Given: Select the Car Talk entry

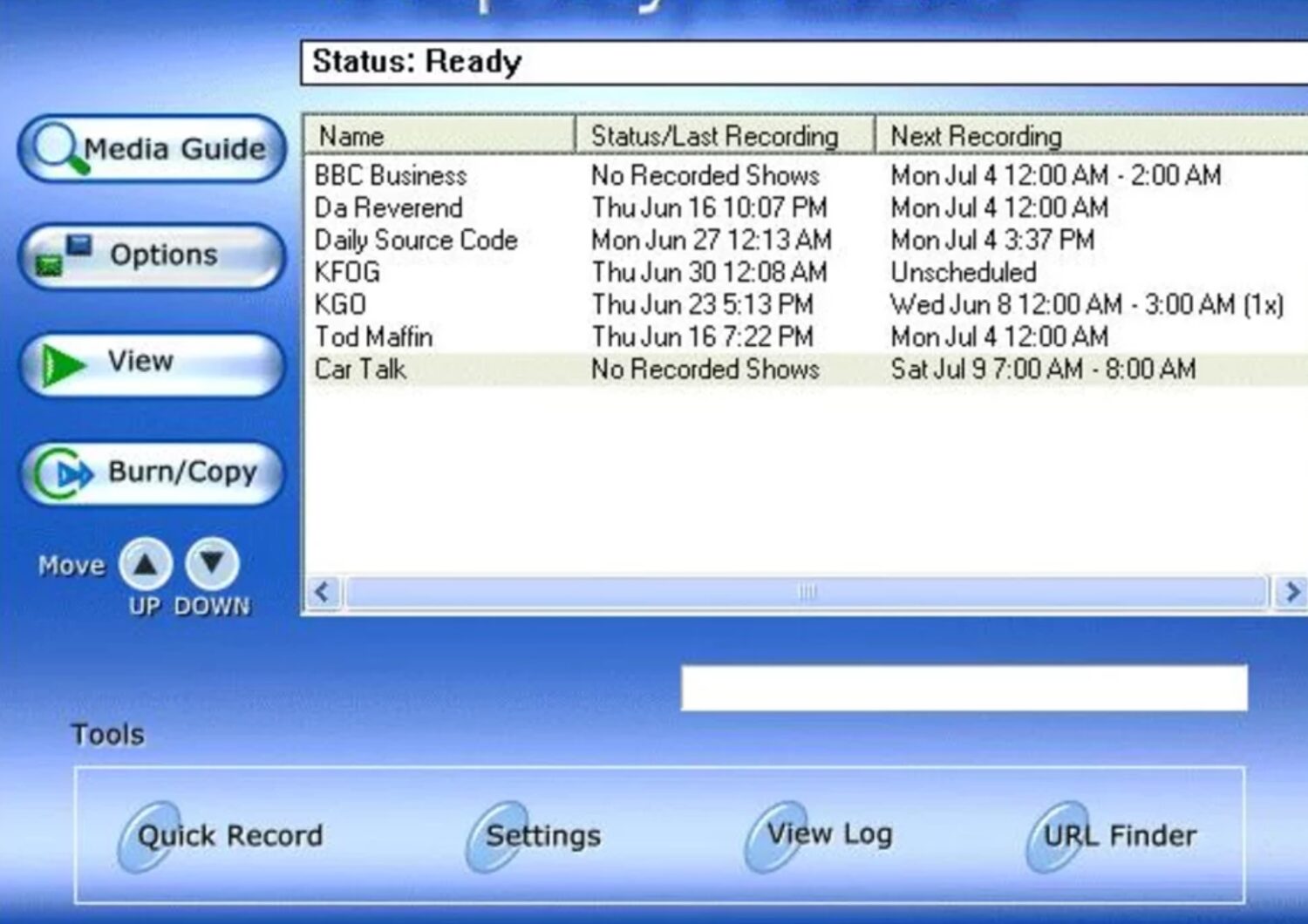Looking at the screenshot, I should 360,370.
